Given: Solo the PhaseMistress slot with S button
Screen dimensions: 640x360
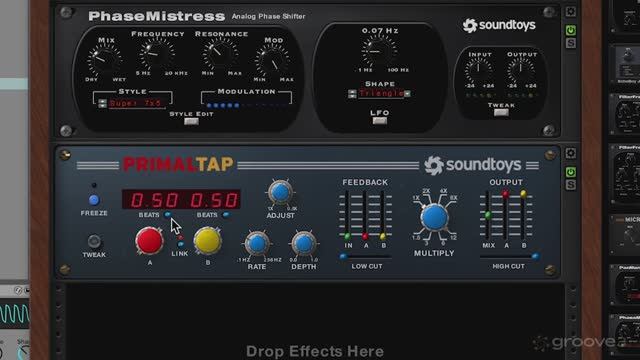Looking at the screenshot, I should 571,43.
